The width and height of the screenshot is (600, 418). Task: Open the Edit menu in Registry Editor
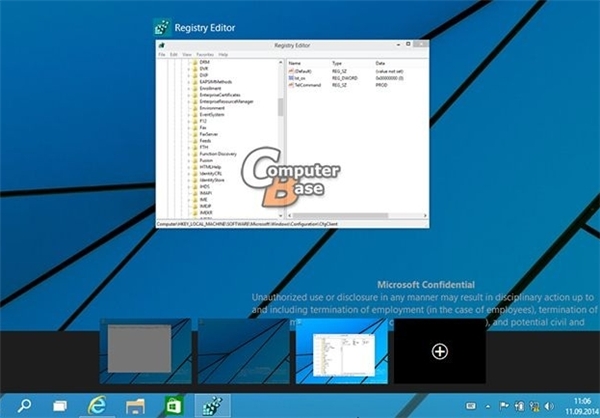[x=174, y=55]
